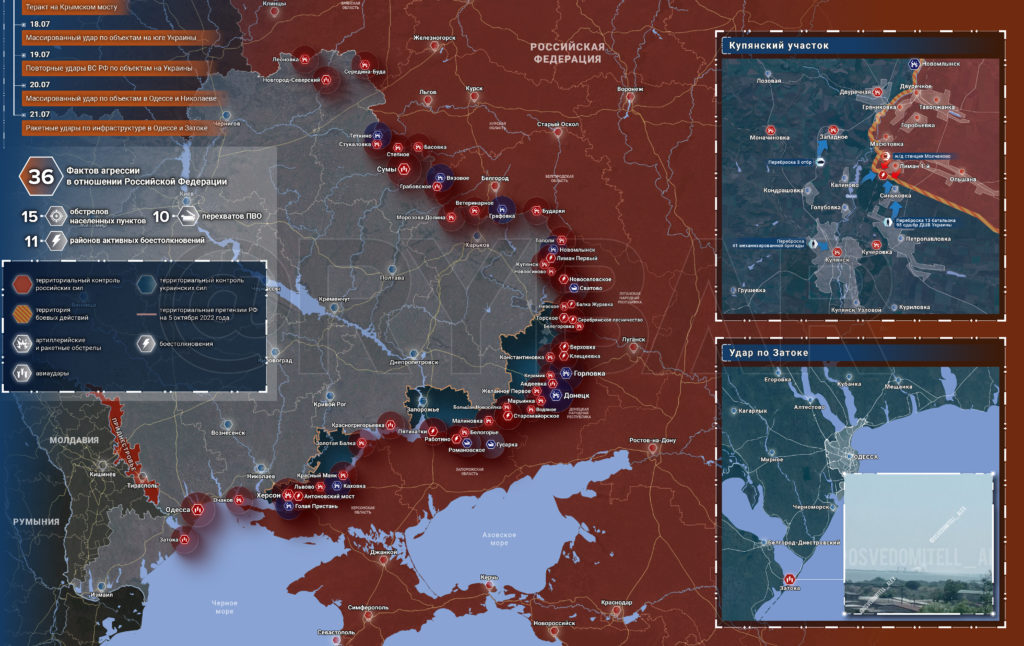Click the airstrikes legend icon
This screenshot has height=646, width=1024.
click(22, 373)
